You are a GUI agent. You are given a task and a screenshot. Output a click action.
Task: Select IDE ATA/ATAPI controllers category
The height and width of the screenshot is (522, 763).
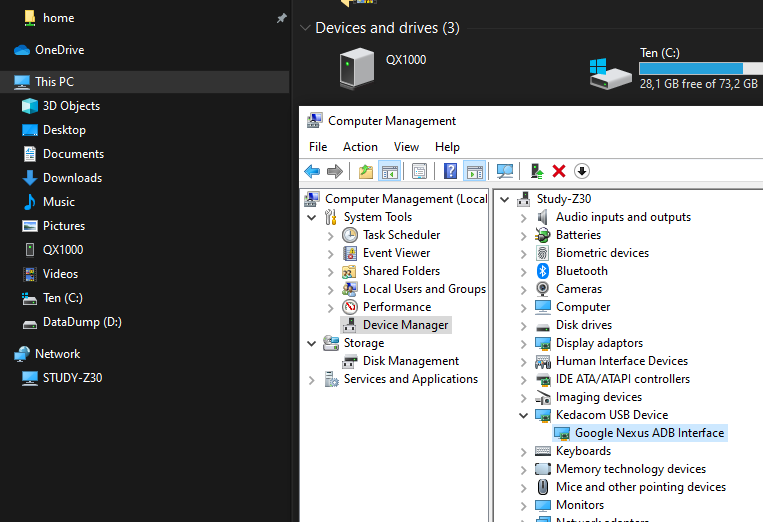(x=623, y=379)
